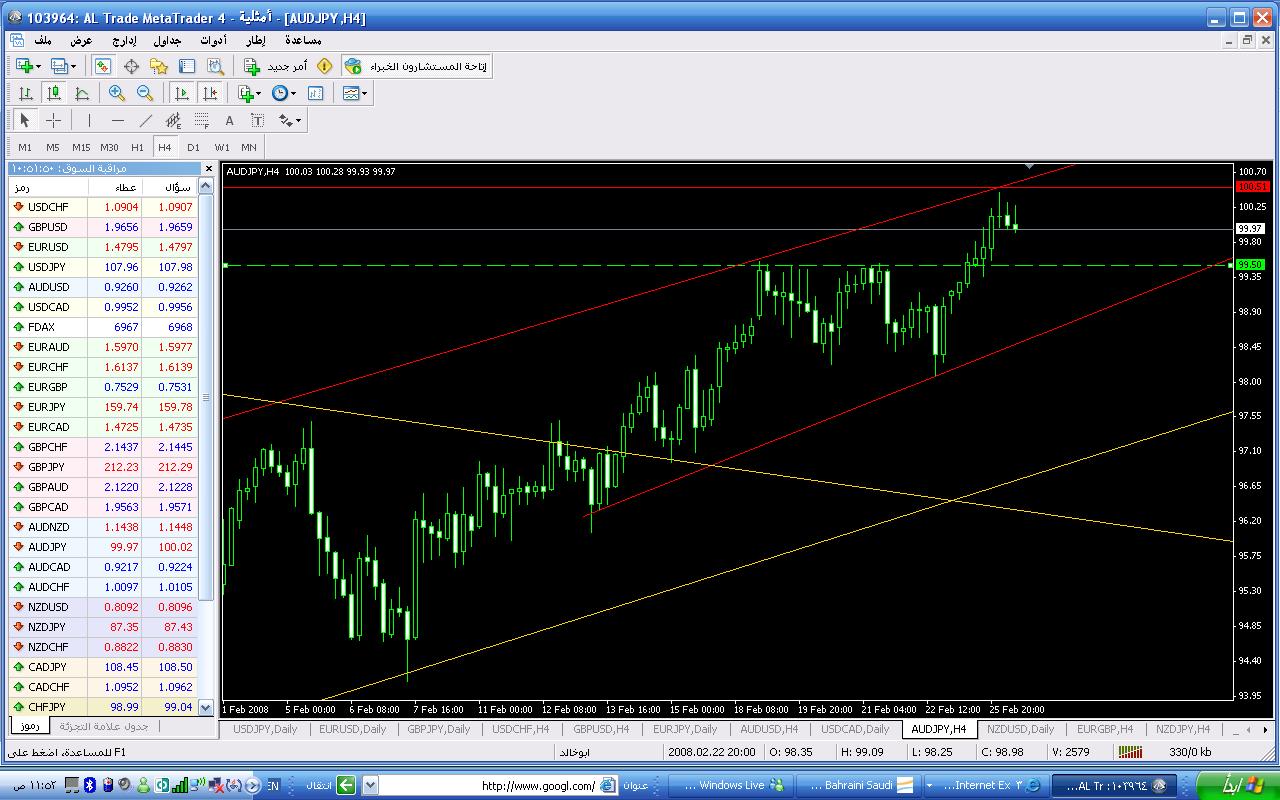
Task: Zoom in on the chart
Action: pos(117,93)
